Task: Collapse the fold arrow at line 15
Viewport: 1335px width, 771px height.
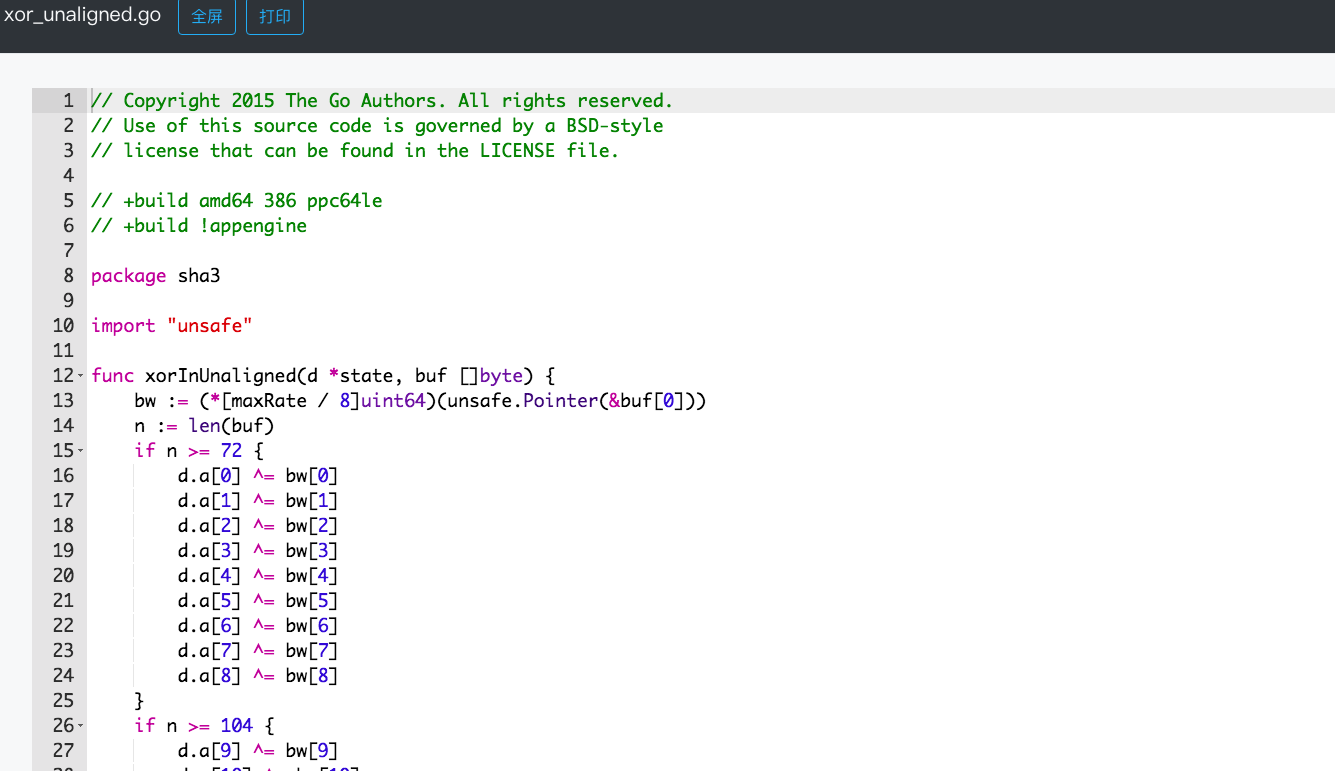Action: click(x=81, y=451)
